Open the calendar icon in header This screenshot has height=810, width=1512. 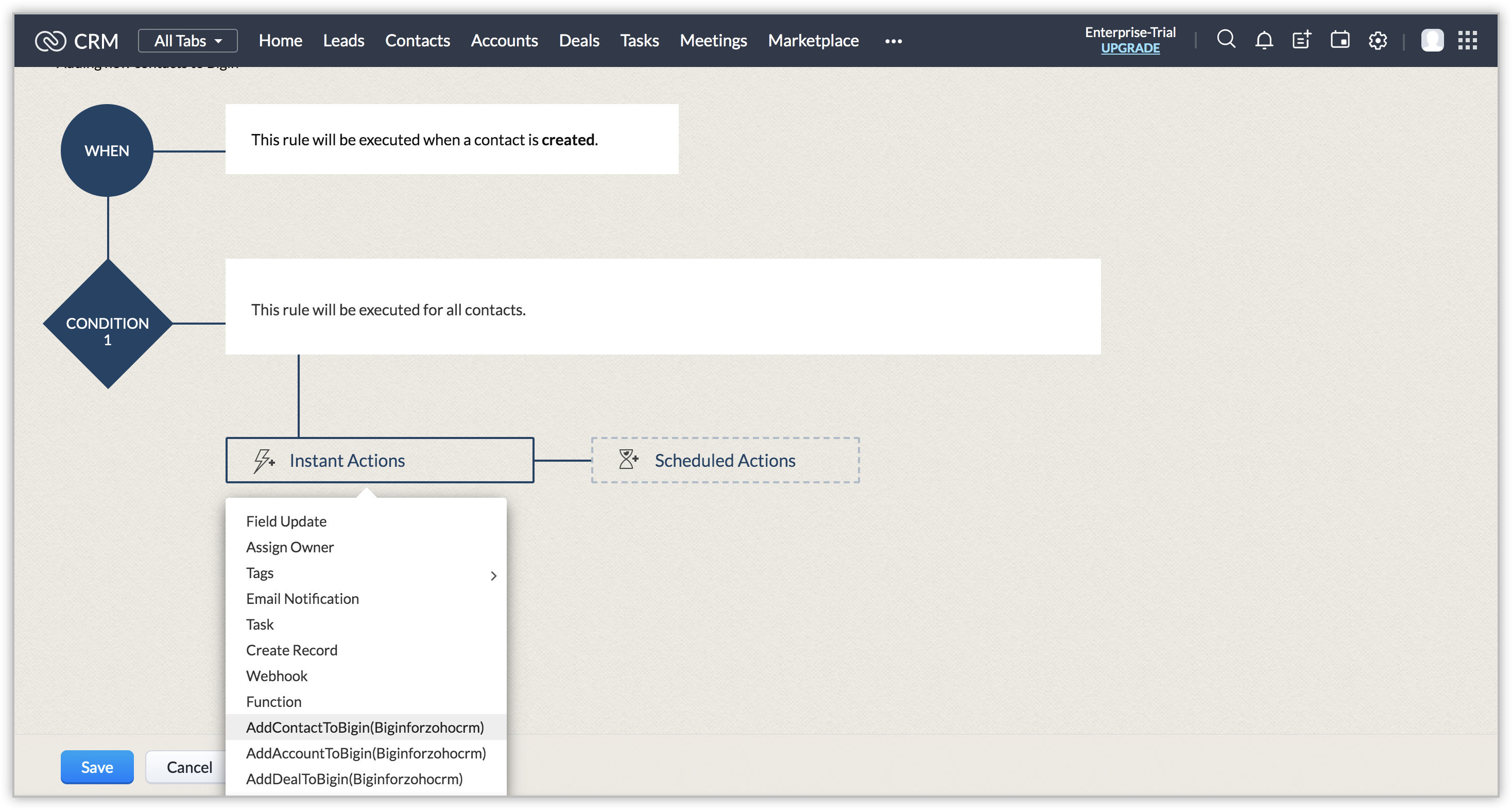coord(1339,40)
